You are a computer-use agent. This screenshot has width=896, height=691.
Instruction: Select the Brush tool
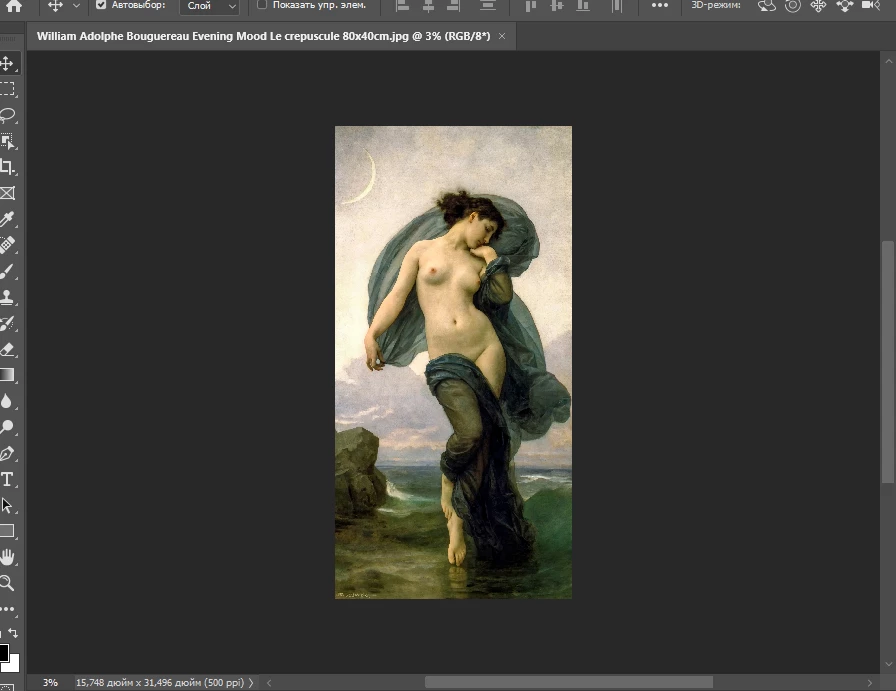tap(7, 271)
